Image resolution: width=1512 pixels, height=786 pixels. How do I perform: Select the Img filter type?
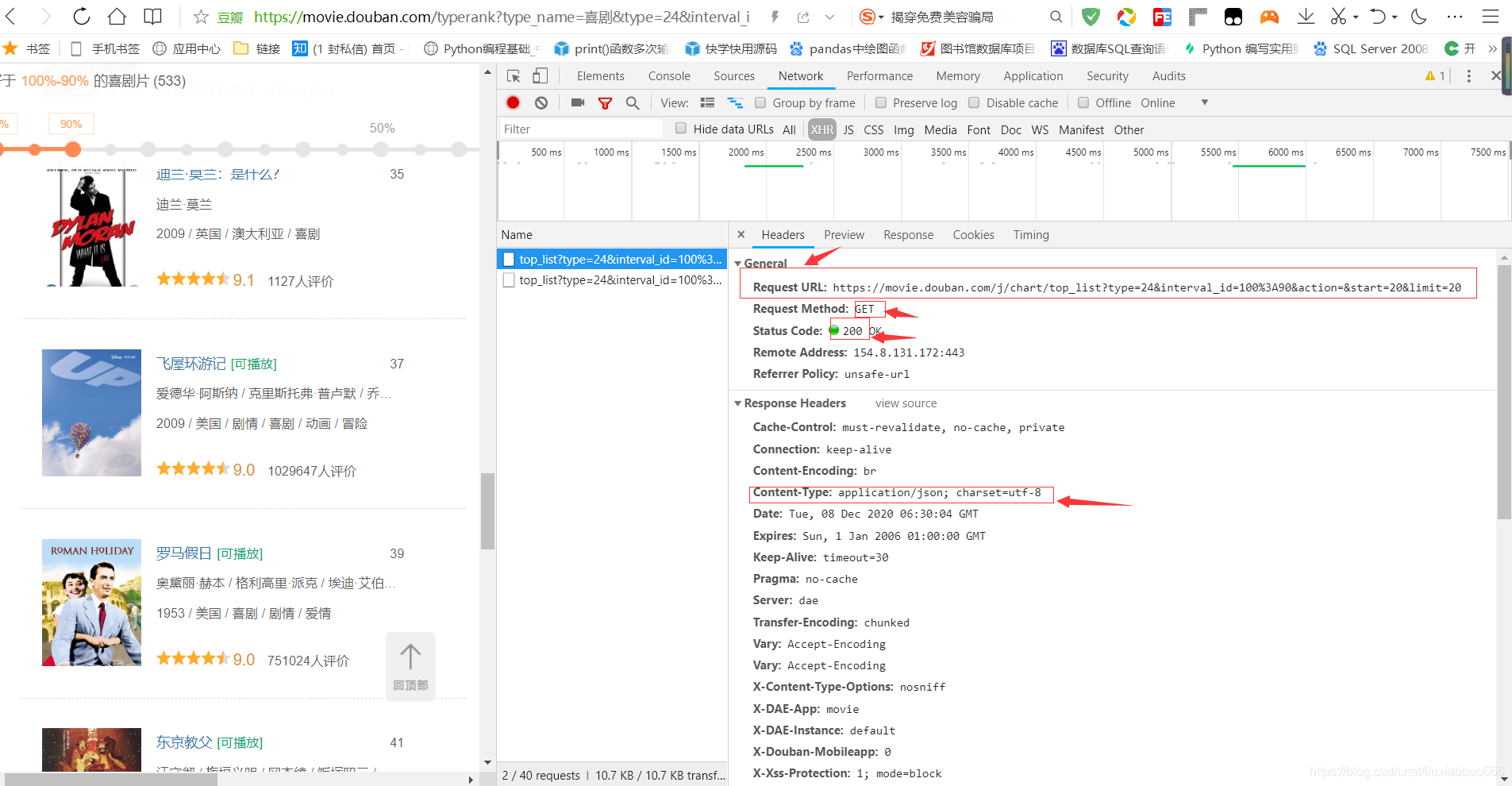[x=904, y=129]
